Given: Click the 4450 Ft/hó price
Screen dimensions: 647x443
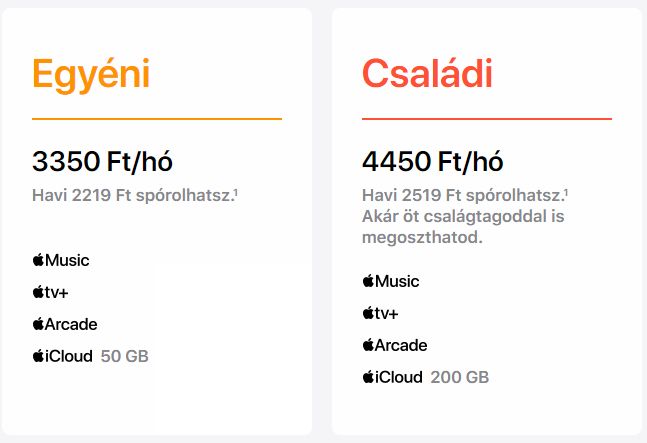Looking at the screenshot, I should tap(433, 161).
